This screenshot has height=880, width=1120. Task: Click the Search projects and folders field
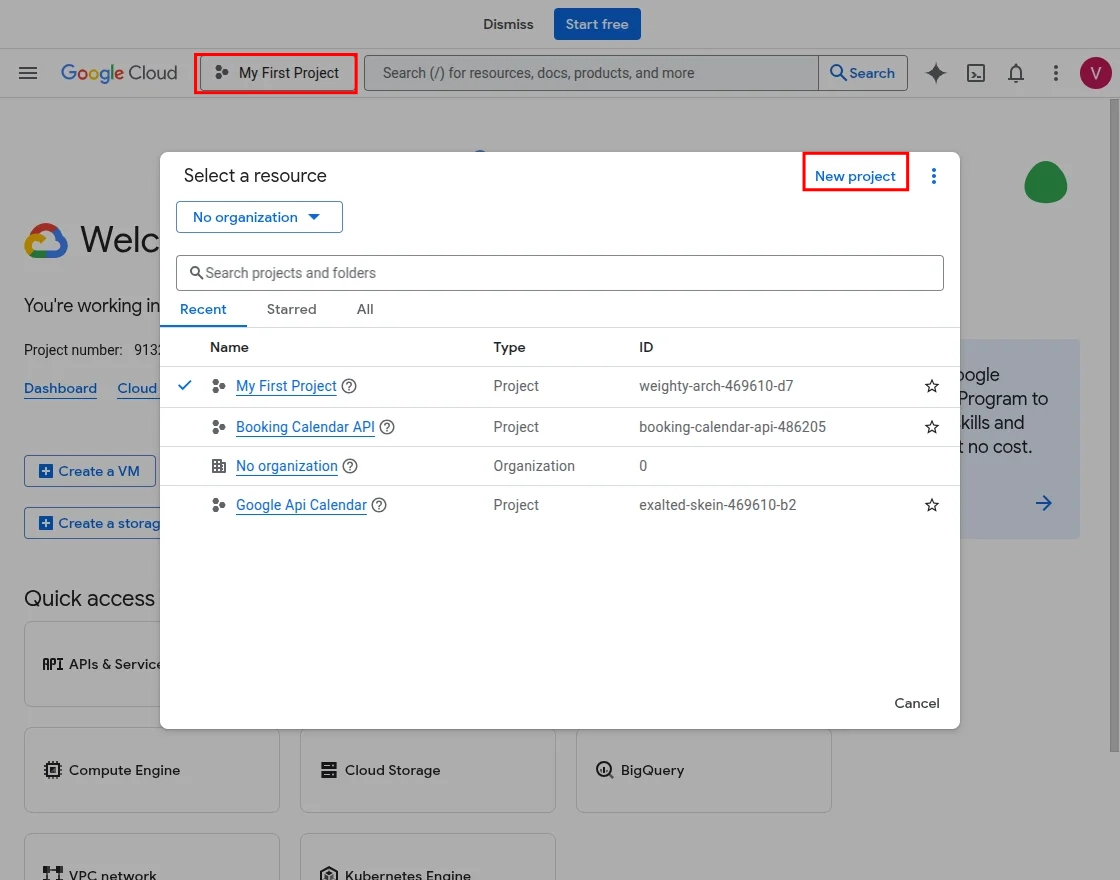click(560, 273)
